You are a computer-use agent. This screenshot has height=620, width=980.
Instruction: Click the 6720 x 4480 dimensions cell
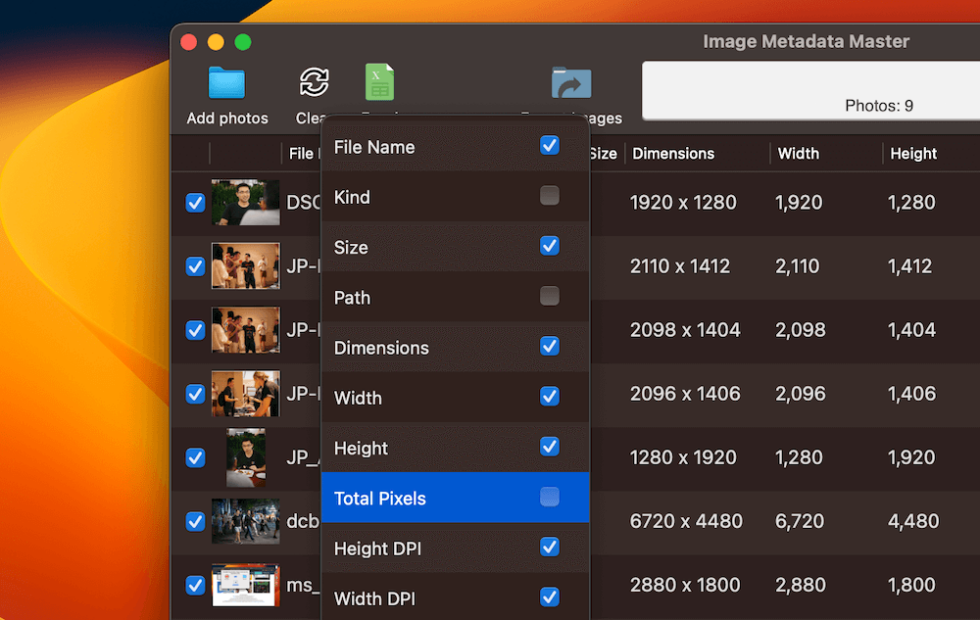(686, 521)
